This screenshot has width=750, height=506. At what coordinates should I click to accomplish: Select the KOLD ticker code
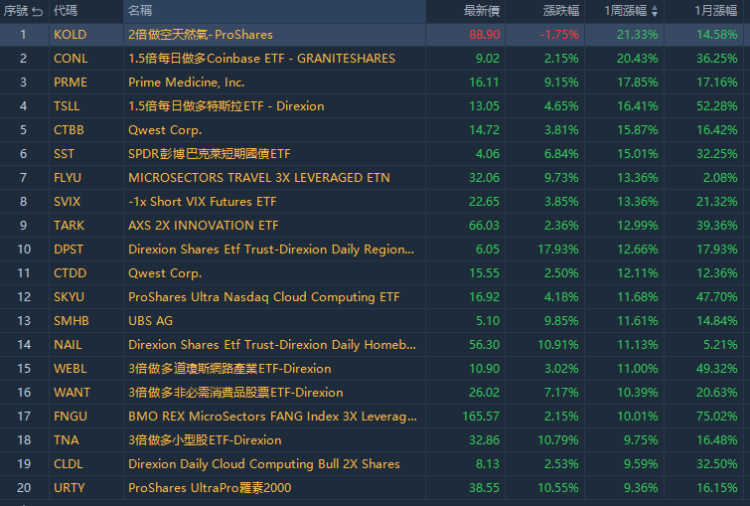point(70,35)
